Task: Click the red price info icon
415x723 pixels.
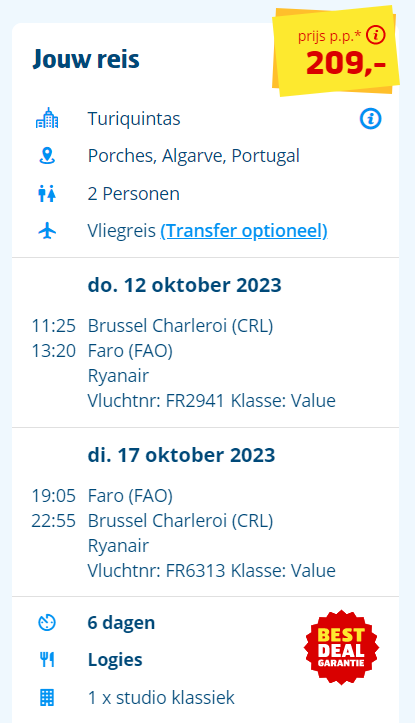Action: 375,35
